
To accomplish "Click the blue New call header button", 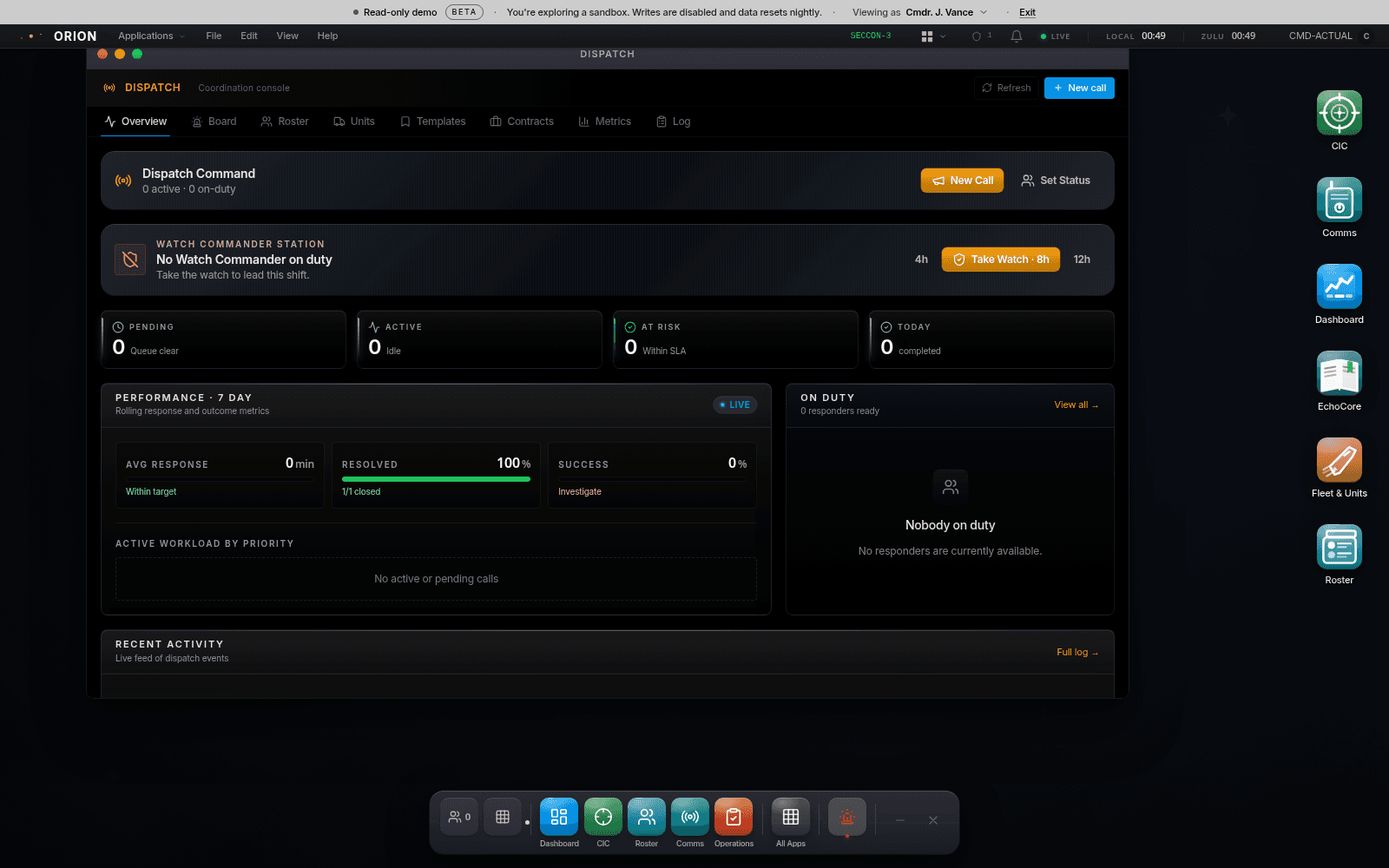I will [x=1079, y=88].
